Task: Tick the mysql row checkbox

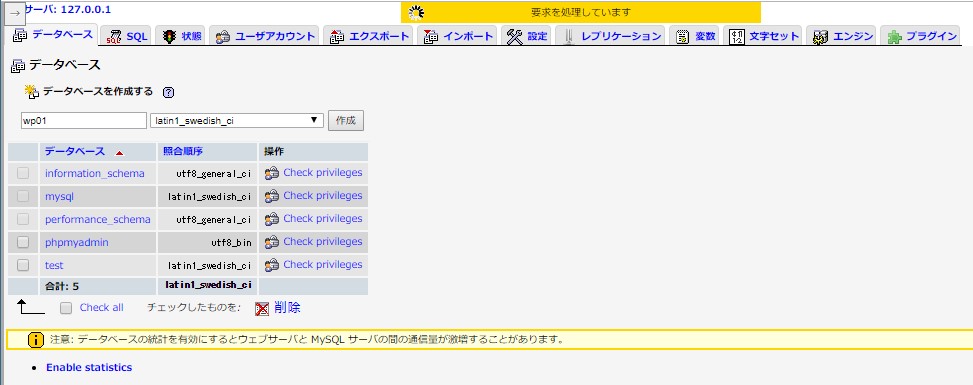Action: click(23, 196)
